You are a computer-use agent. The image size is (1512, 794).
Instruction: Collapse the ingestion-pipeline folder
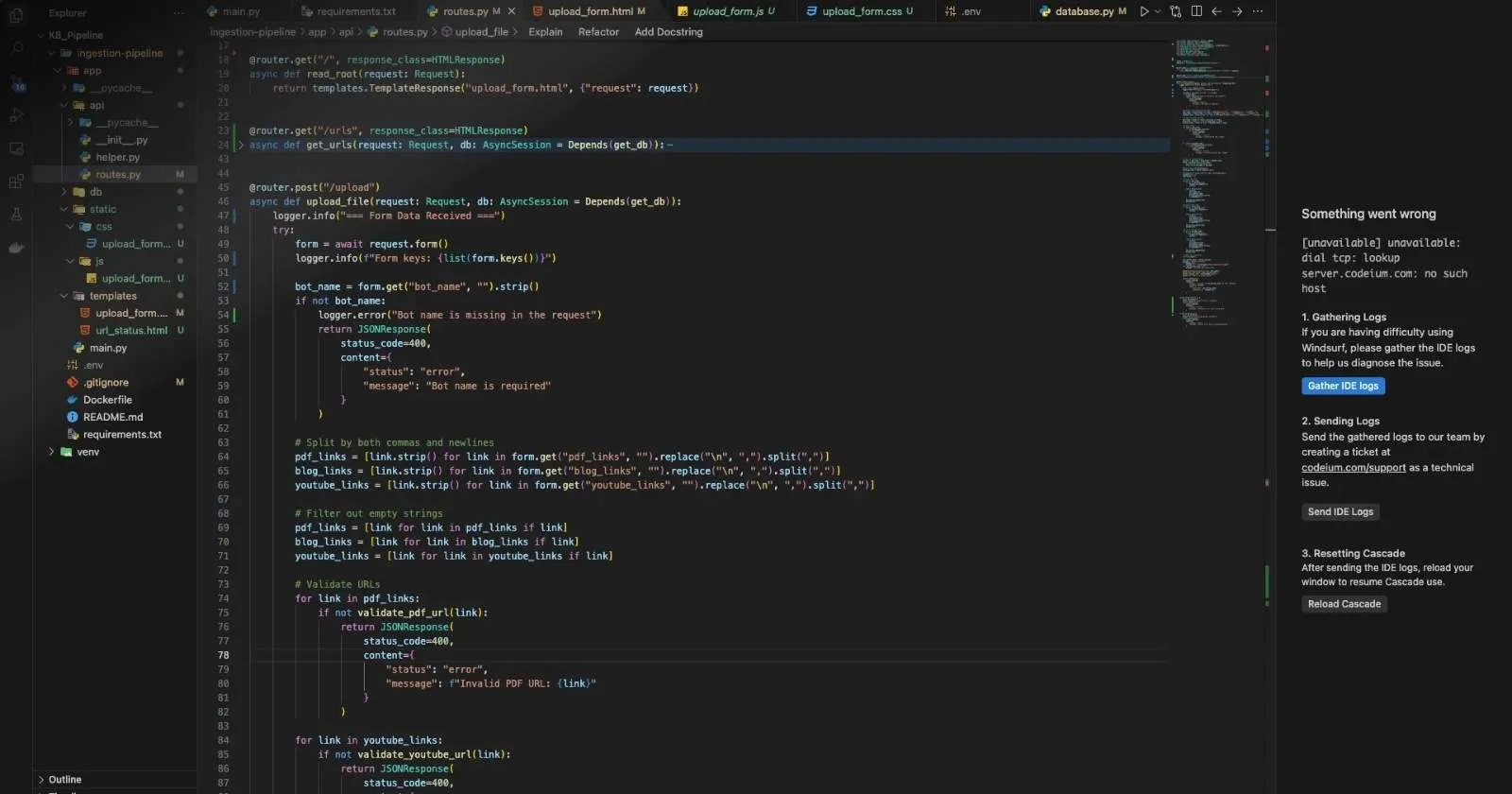coord(52,53)
